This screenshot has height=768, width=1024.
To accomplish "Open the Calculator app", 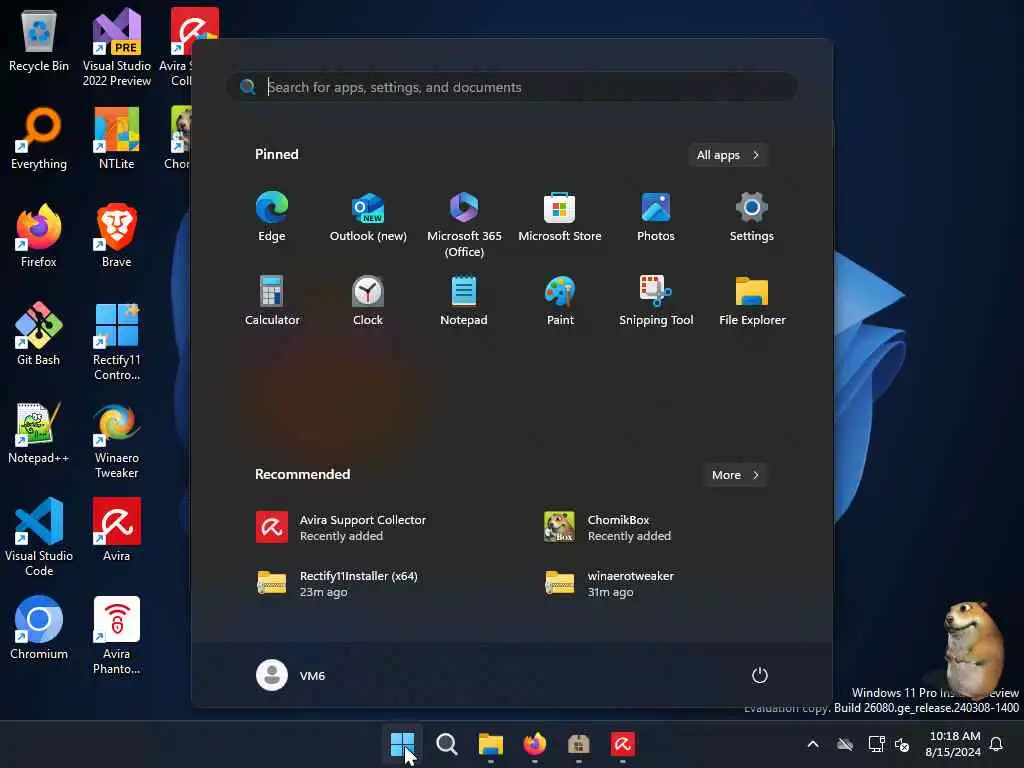I will 272,300.
